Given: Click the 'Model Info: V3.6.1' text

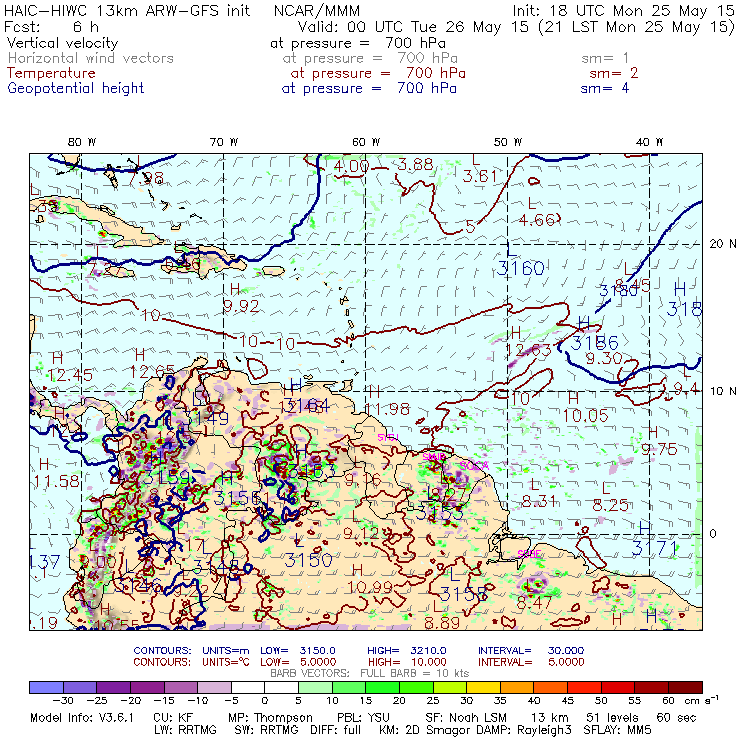Looking at the screenshot, I should [x=82, y=718].
